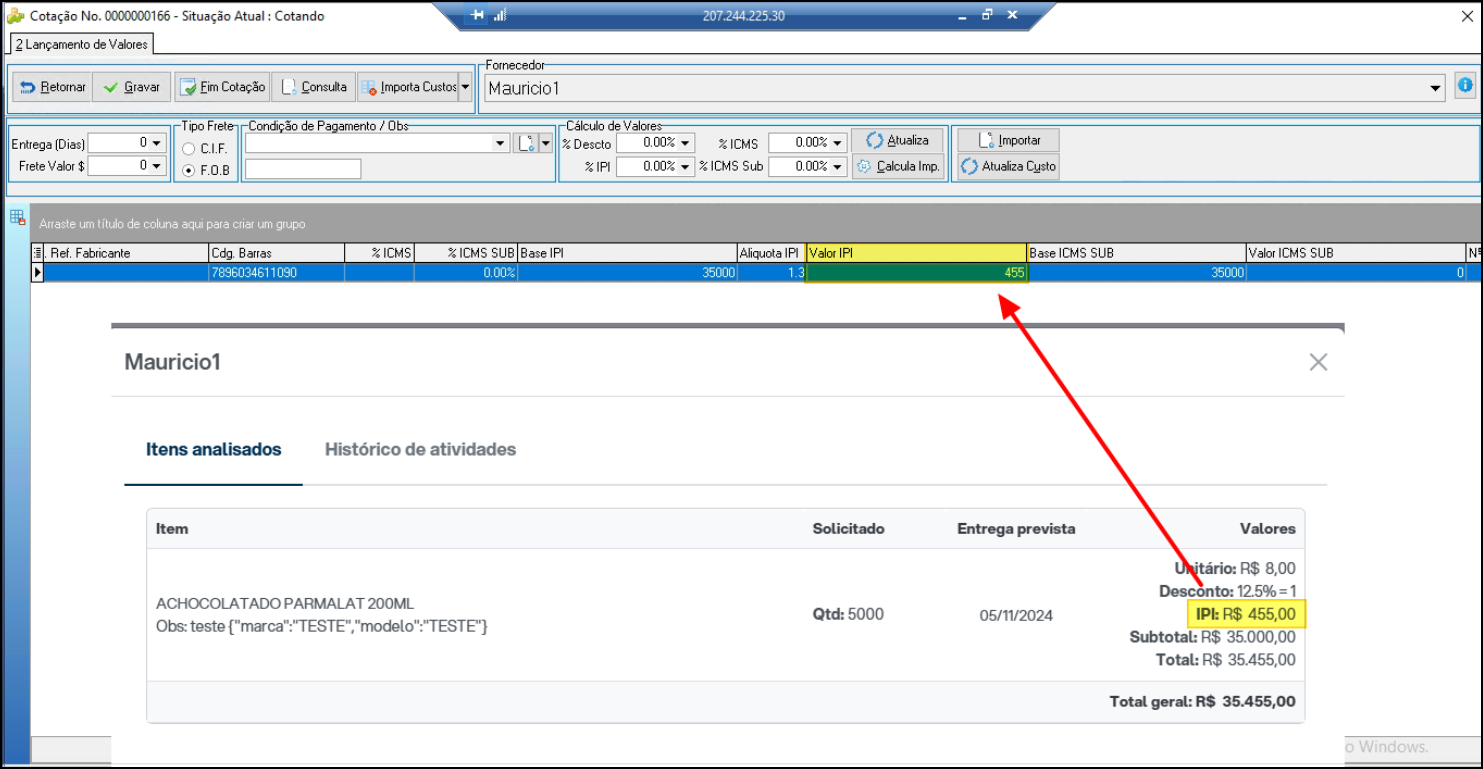Click the Base IPI cell showing 35000
Viewport: 1483px width, 769px height.
(x=627, y=272)
